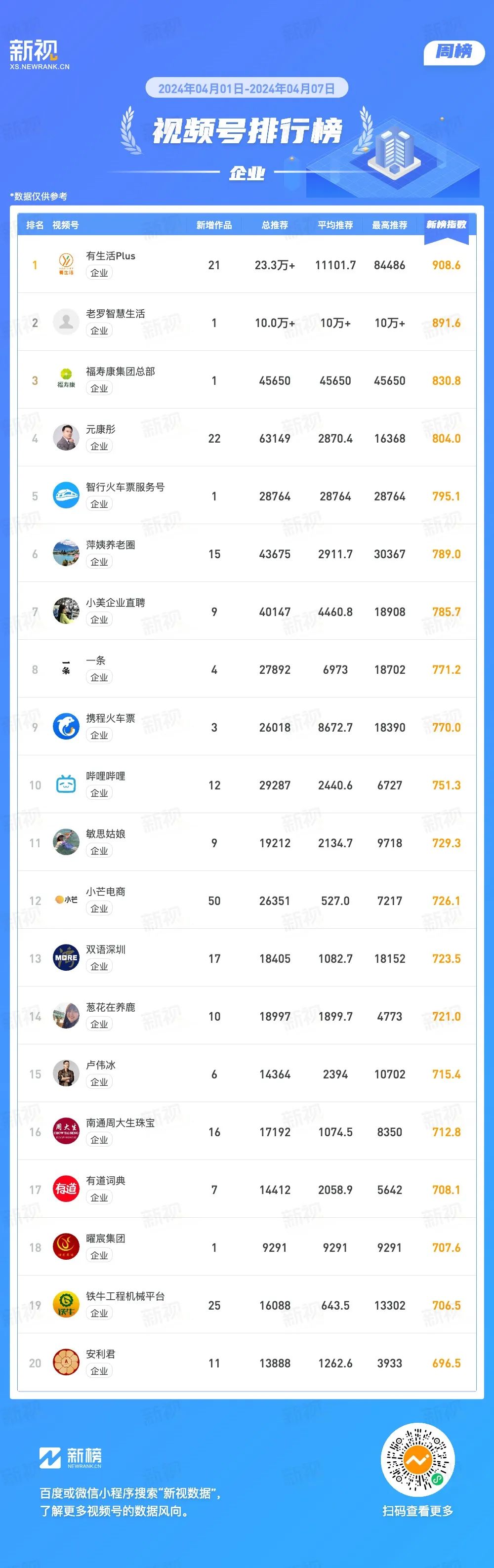The width and height of the screenshot is (494, 1568).
Task: Click the 新榜指数 column header
Action: (446, 225)
